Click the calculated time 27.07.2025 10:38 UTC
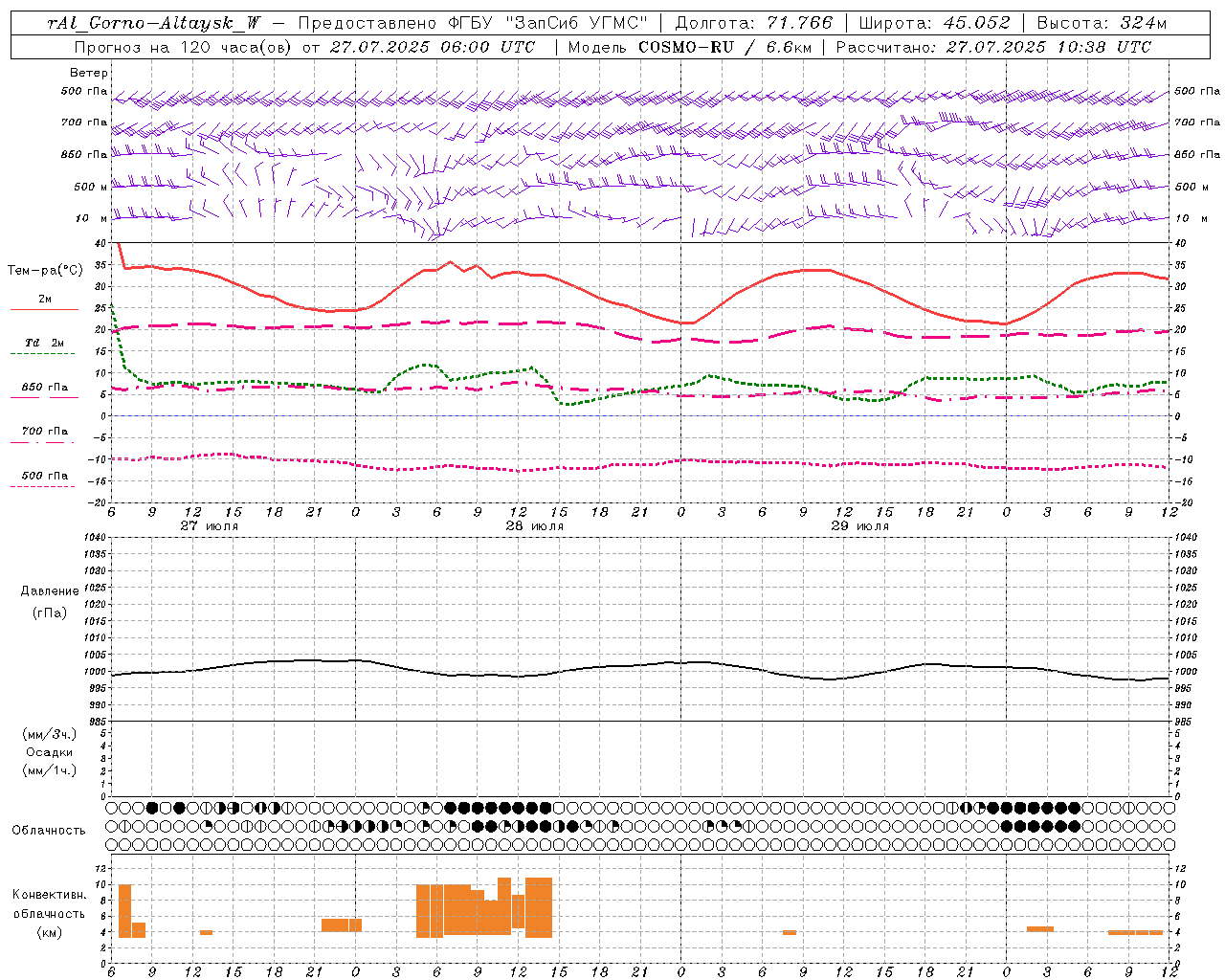1225x980 pixels. (x=1048, y=47)
